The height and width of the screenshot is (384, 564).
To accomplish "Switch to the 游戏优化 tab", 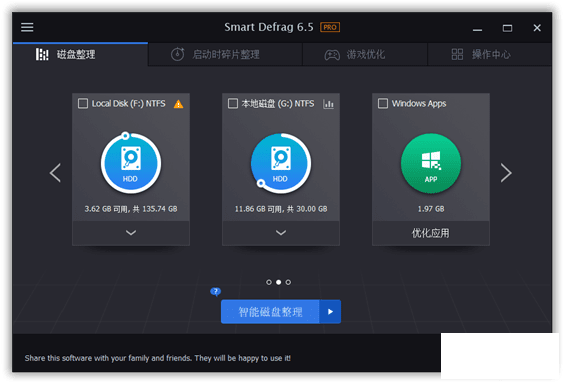I will (x=365, y=54).
